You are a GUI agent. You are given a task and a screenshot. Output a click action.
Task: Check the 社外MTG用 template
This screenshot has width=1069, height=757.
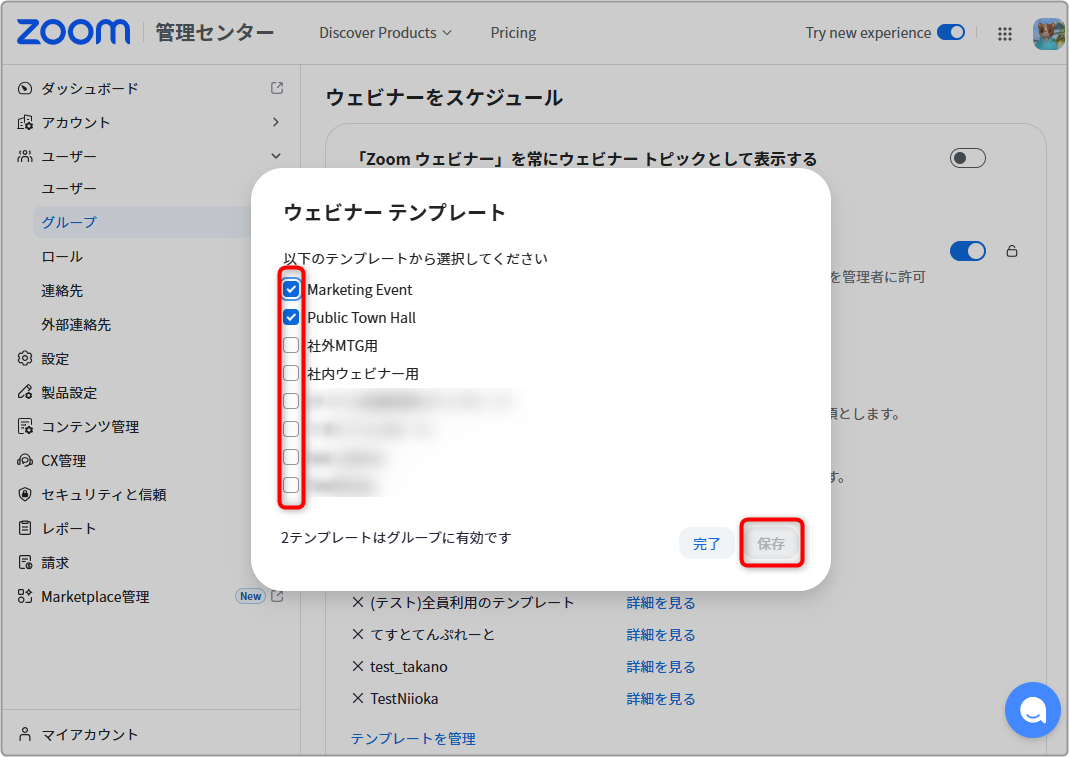[x=291, y=345]
